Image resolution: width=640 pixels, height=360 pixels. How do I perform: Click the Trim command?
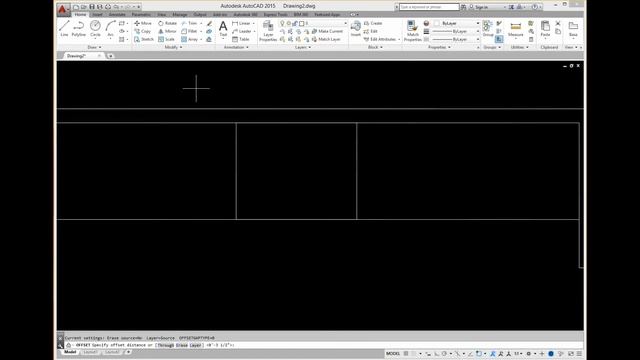[189, 23]
